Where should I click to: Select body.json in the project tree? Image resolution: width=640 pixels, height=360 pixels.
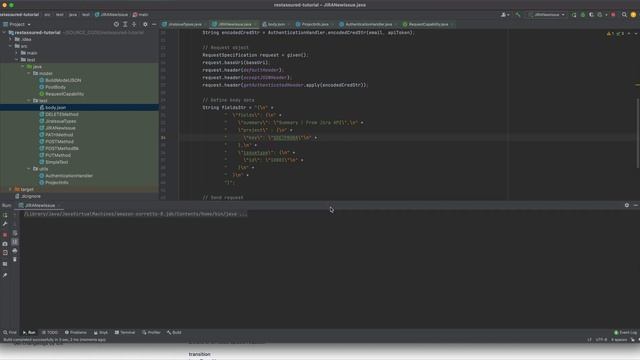[x=56, y=108]
